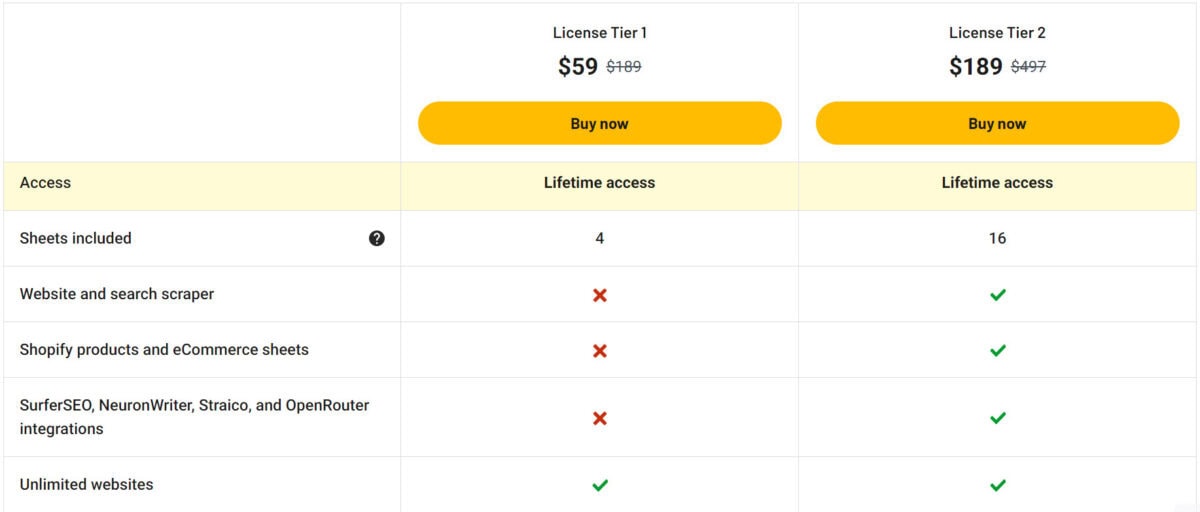Click the Sheets included help question-mark icon
The image size is (1200, 512).
coord(377,238)
